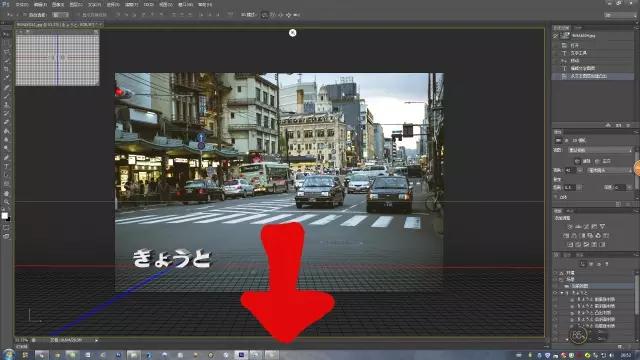Select the きょうと 前膨胀材质 row
This screenshot has height=360, width=640.
[593, 299]
